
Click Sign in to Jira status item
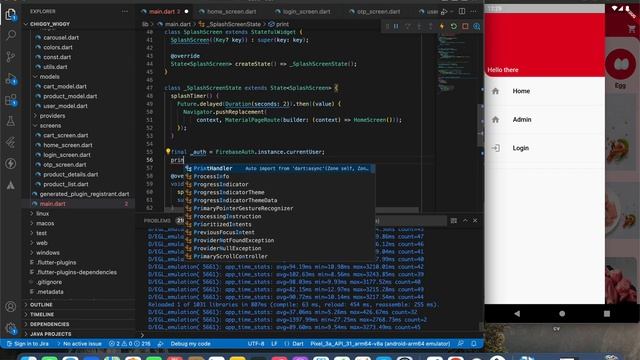coord(27,344)
